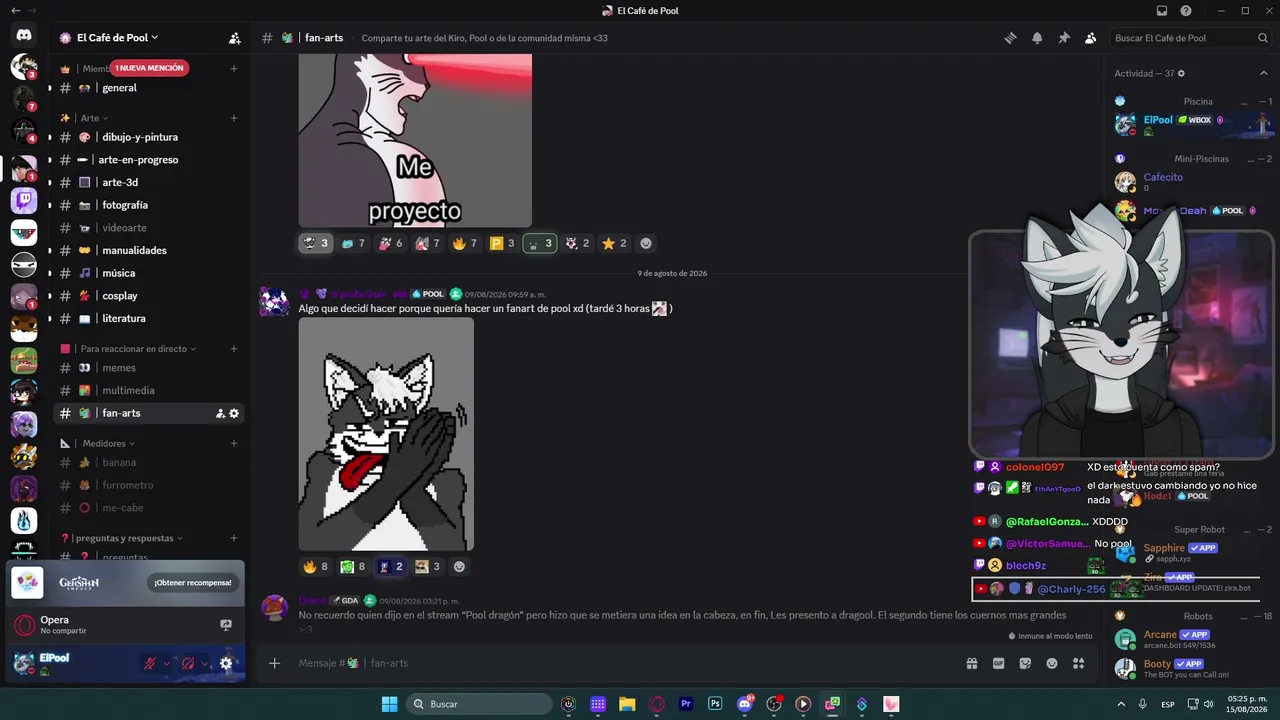
Task: Open the arte-en-progreso channel
Action: 149,160
